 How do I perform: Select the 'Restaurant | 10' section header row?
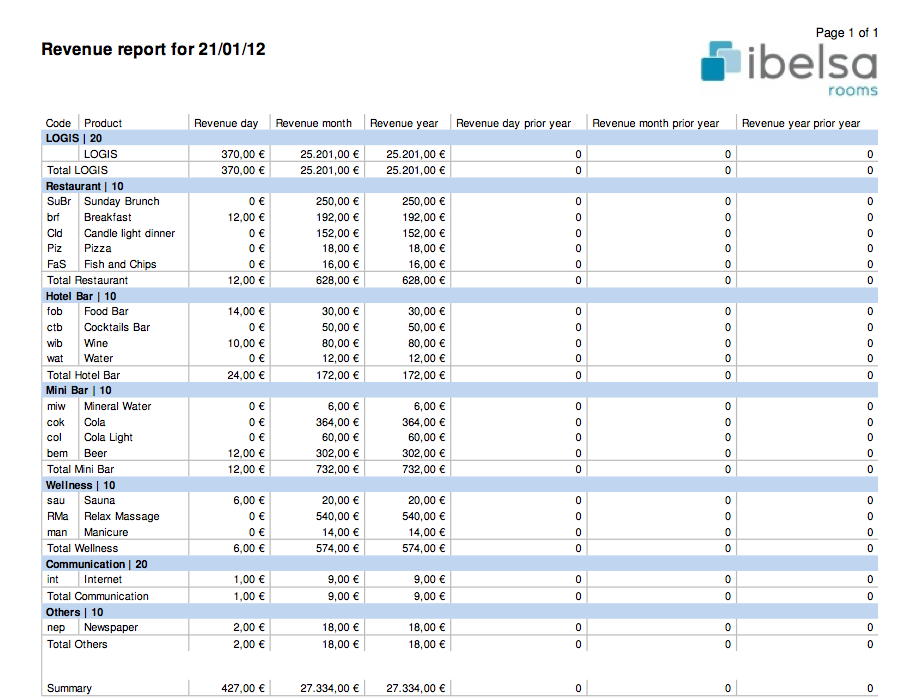click(85, 186)
